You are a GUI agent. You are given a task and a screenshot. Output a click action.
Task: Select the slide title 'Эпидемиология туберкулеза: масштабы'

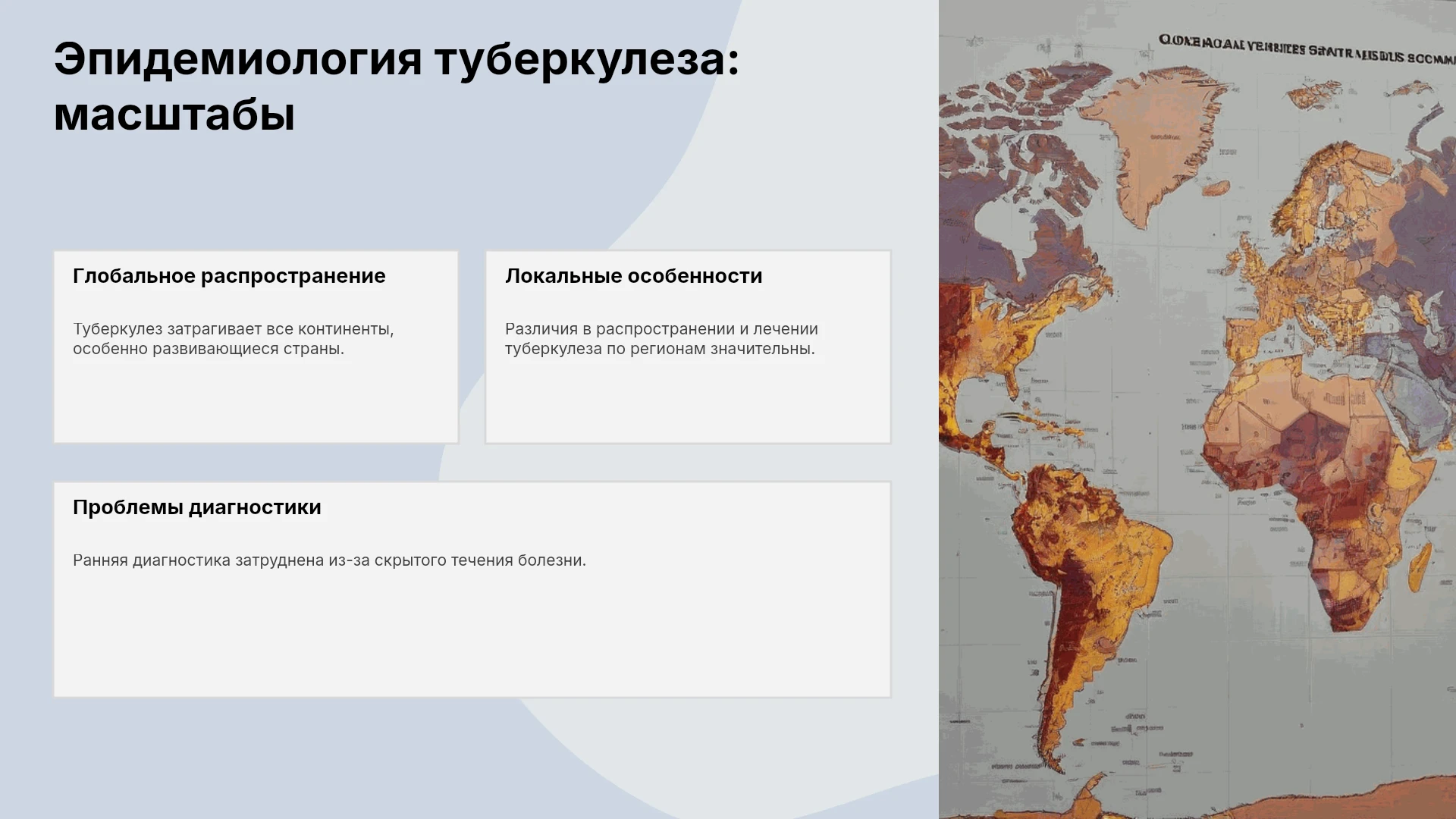point(397,86)
